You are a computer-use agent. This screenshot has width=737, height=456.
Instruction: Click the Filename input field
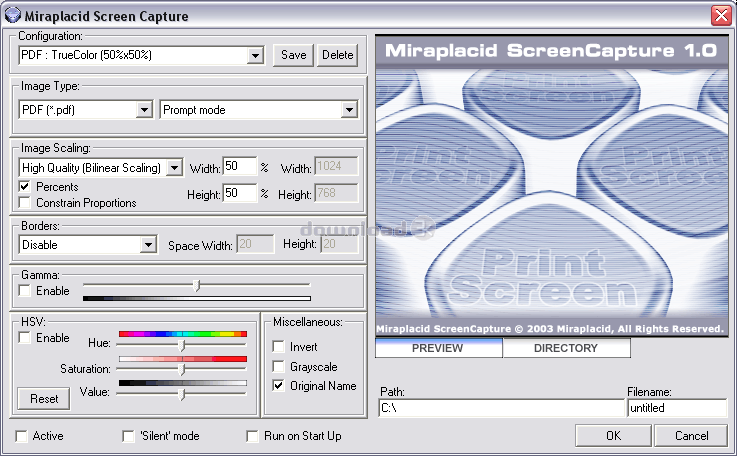pyautogui.click(x=676, y=408)
